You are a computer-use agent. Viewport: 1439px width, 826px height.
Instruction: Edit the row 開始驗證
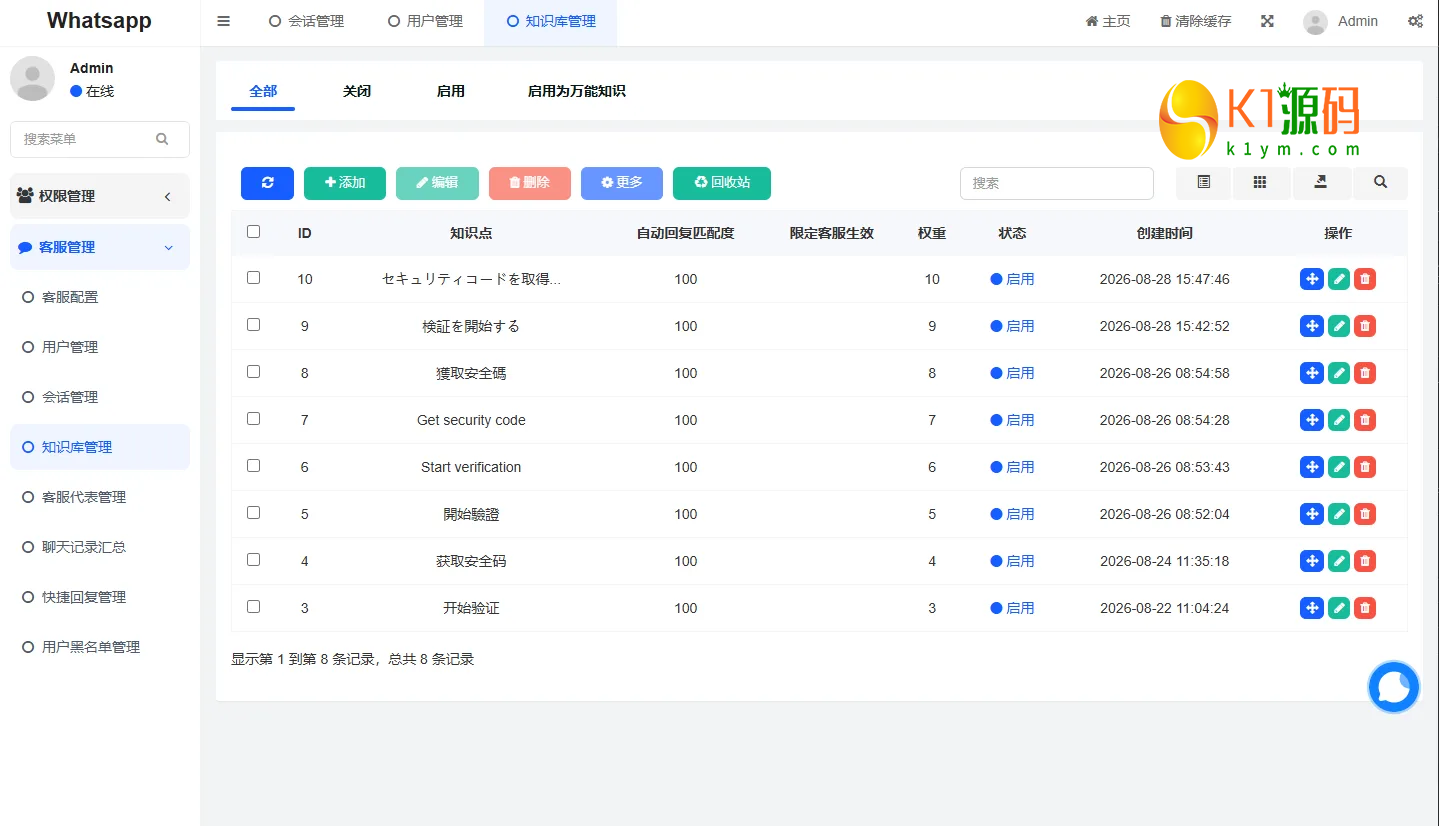[x=1339, y=514]
